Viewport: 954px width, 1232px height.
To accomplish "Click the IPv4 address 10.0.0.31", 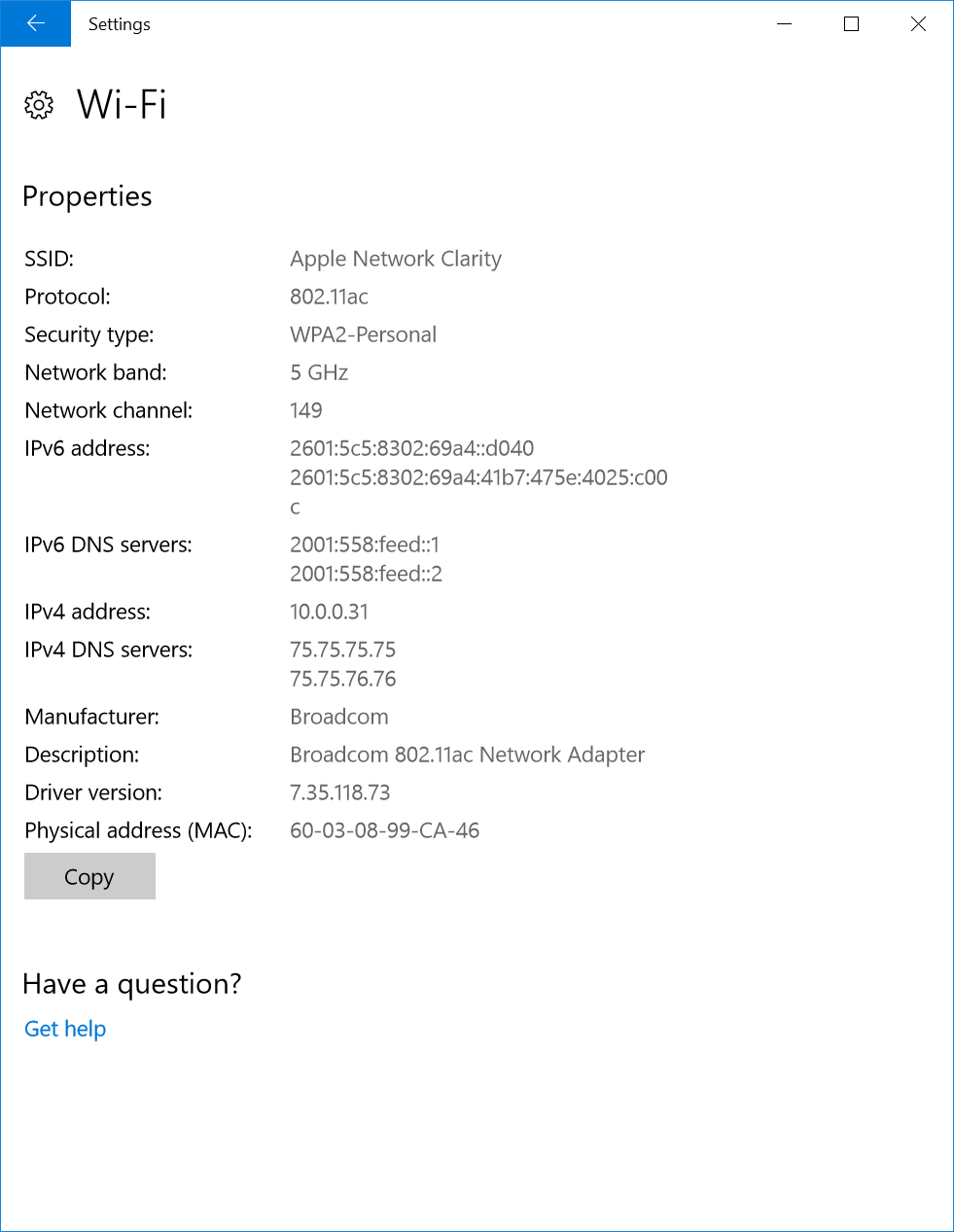I will tap(329, 612).
